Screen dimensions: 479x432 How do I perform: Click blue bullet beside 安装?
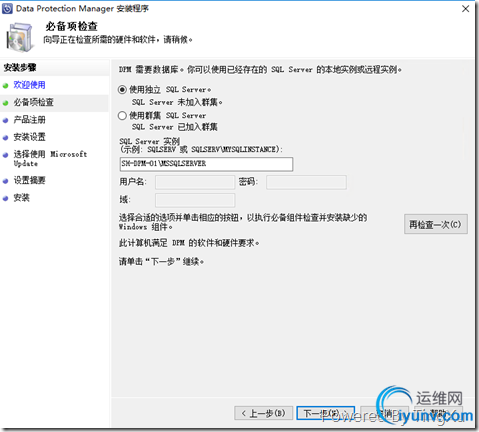[x=5, y=199]
